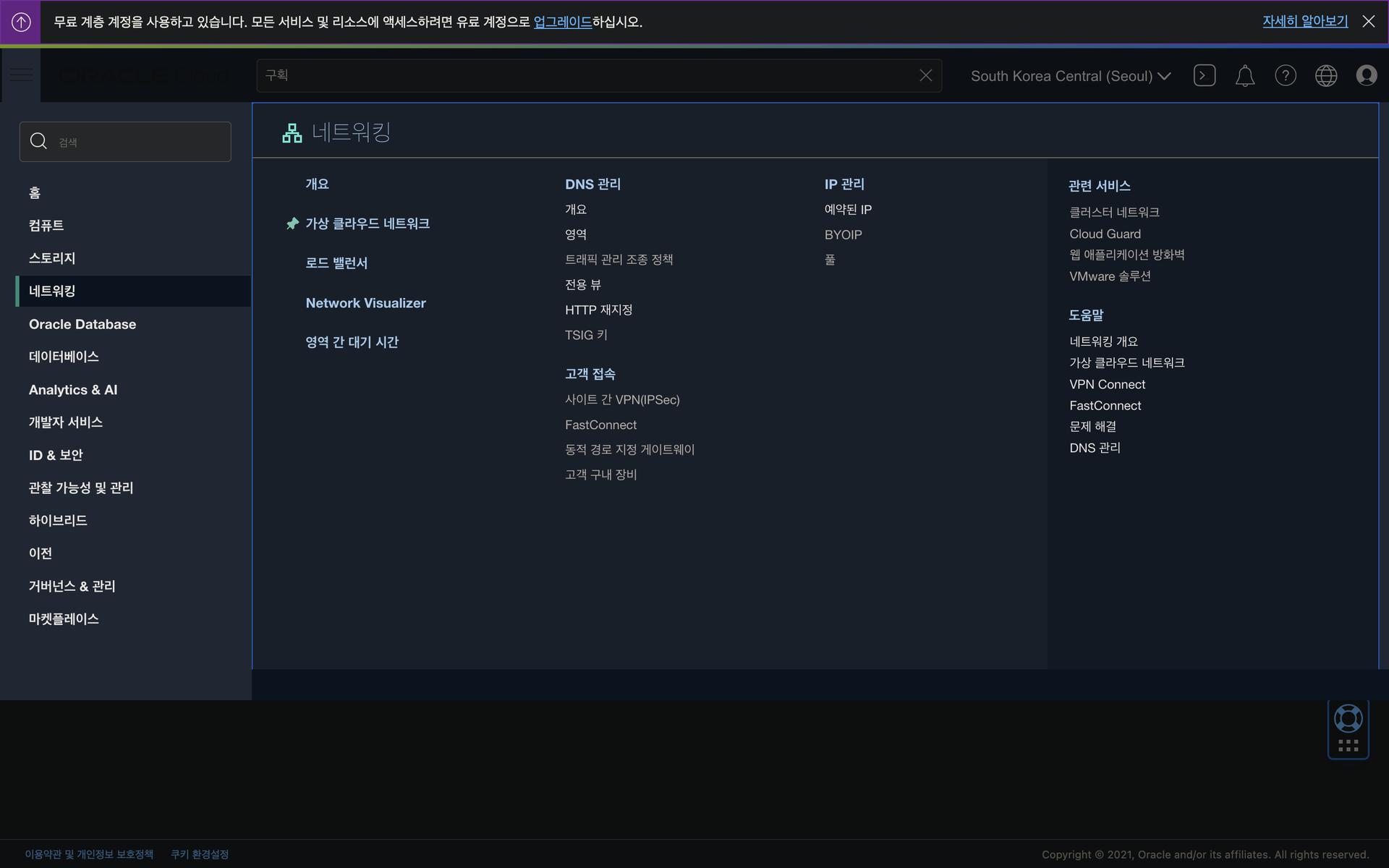
Task: Select Oracle Database in the side menu
Action: (82, 324)
